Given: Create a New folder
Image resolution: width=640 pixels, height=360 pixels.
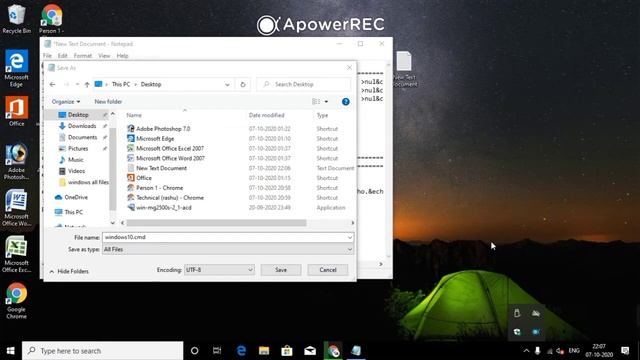Looking at the screenshot, I should [108, 102].
